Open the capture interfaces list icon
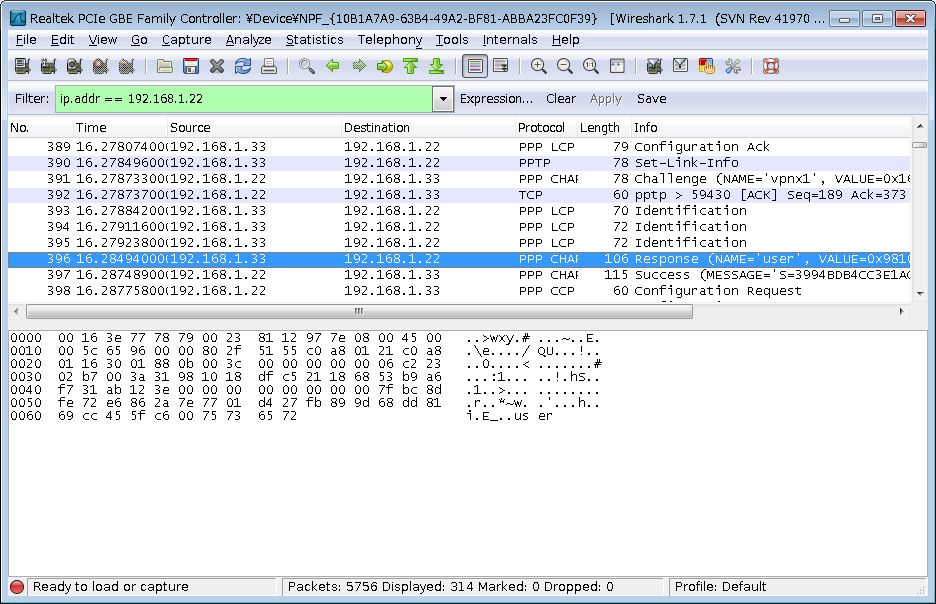The image size is (936, 604). [x=23, y=66]
